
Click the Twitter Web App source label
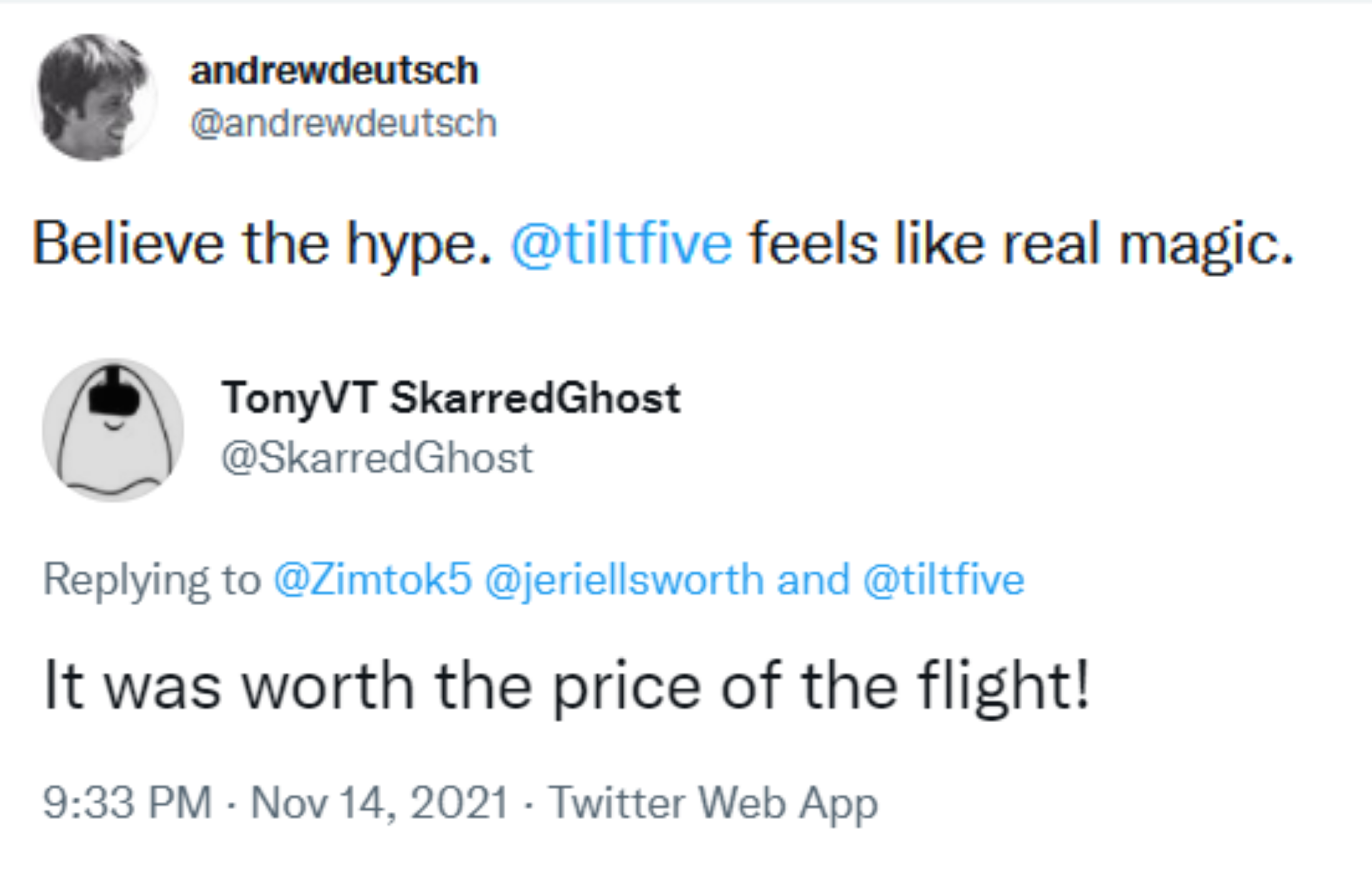[x=713, y=803]
